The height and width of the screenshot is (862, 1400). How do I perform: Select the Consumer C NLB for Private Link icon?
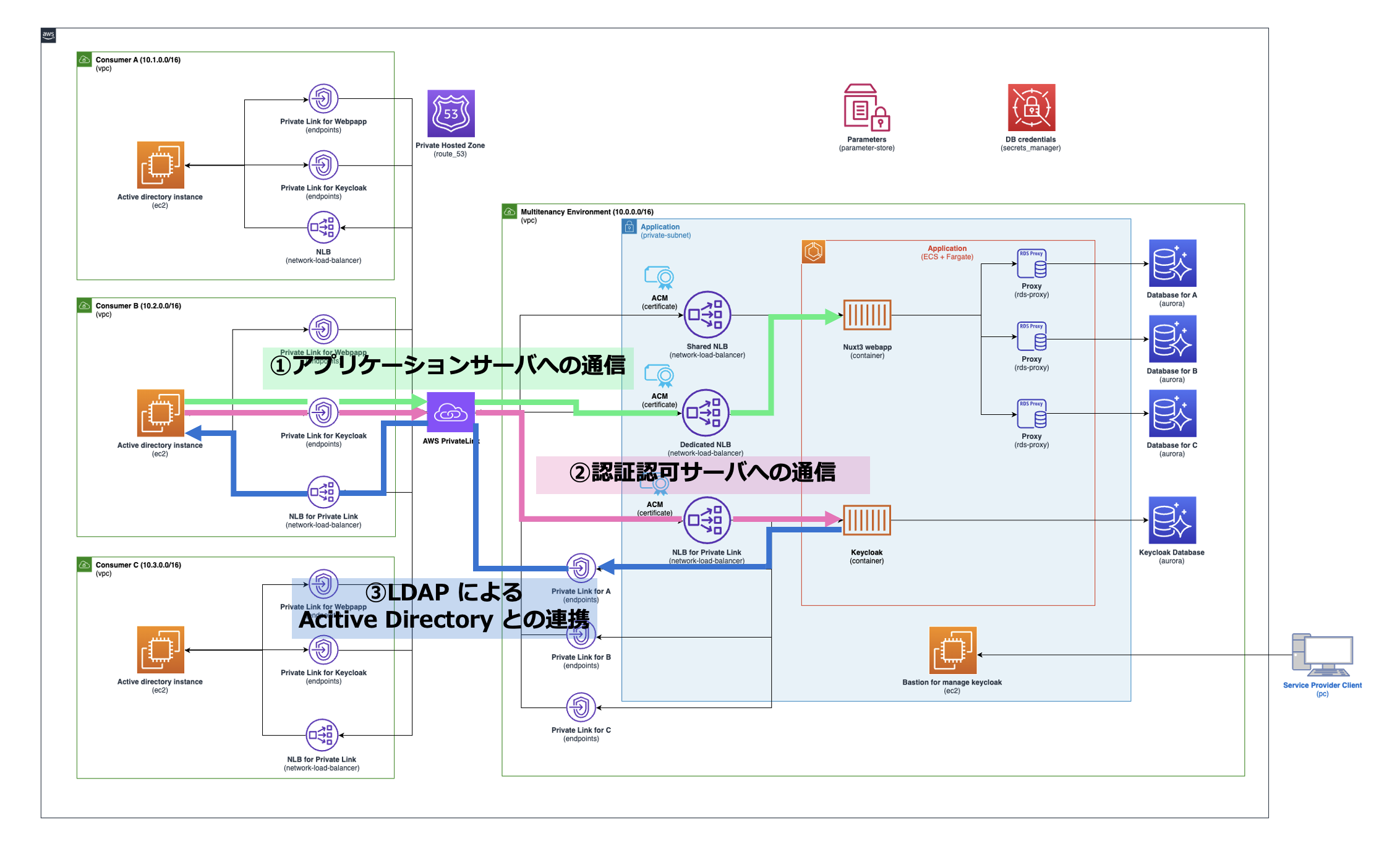click(322, 735)
